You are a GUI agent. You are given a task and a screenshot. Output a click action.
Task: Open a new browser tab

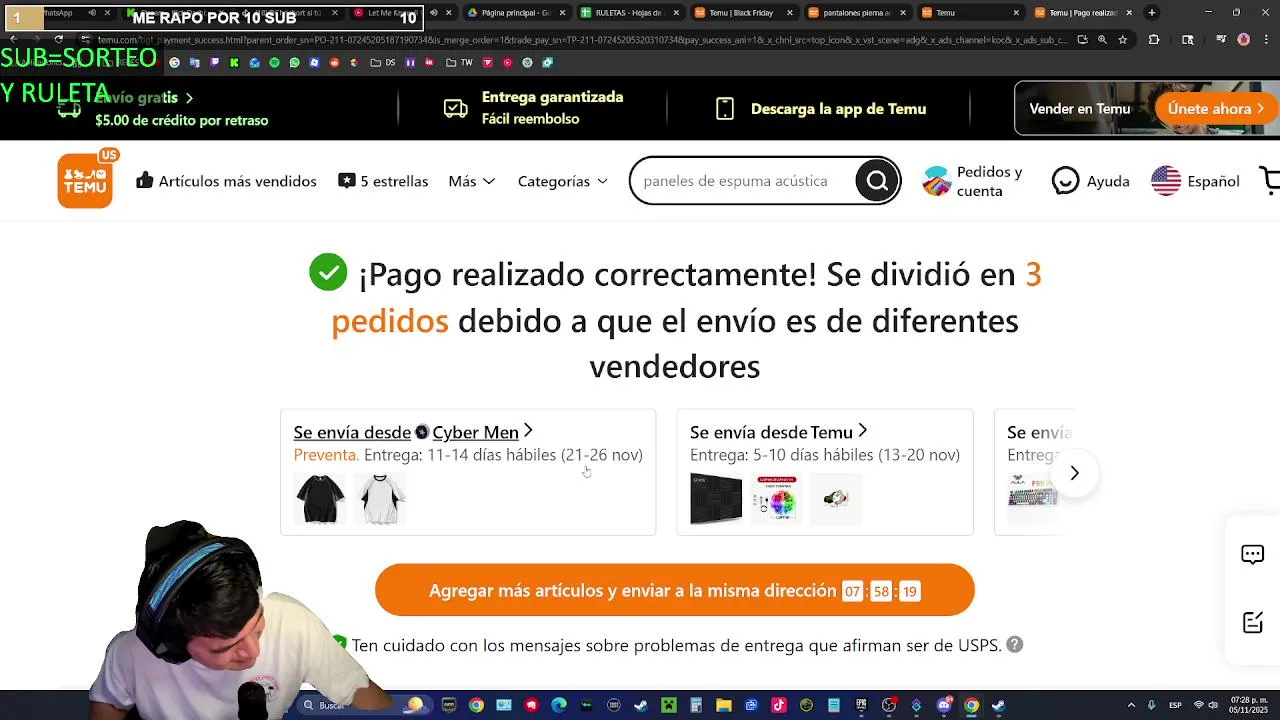tap(1151, 13)
